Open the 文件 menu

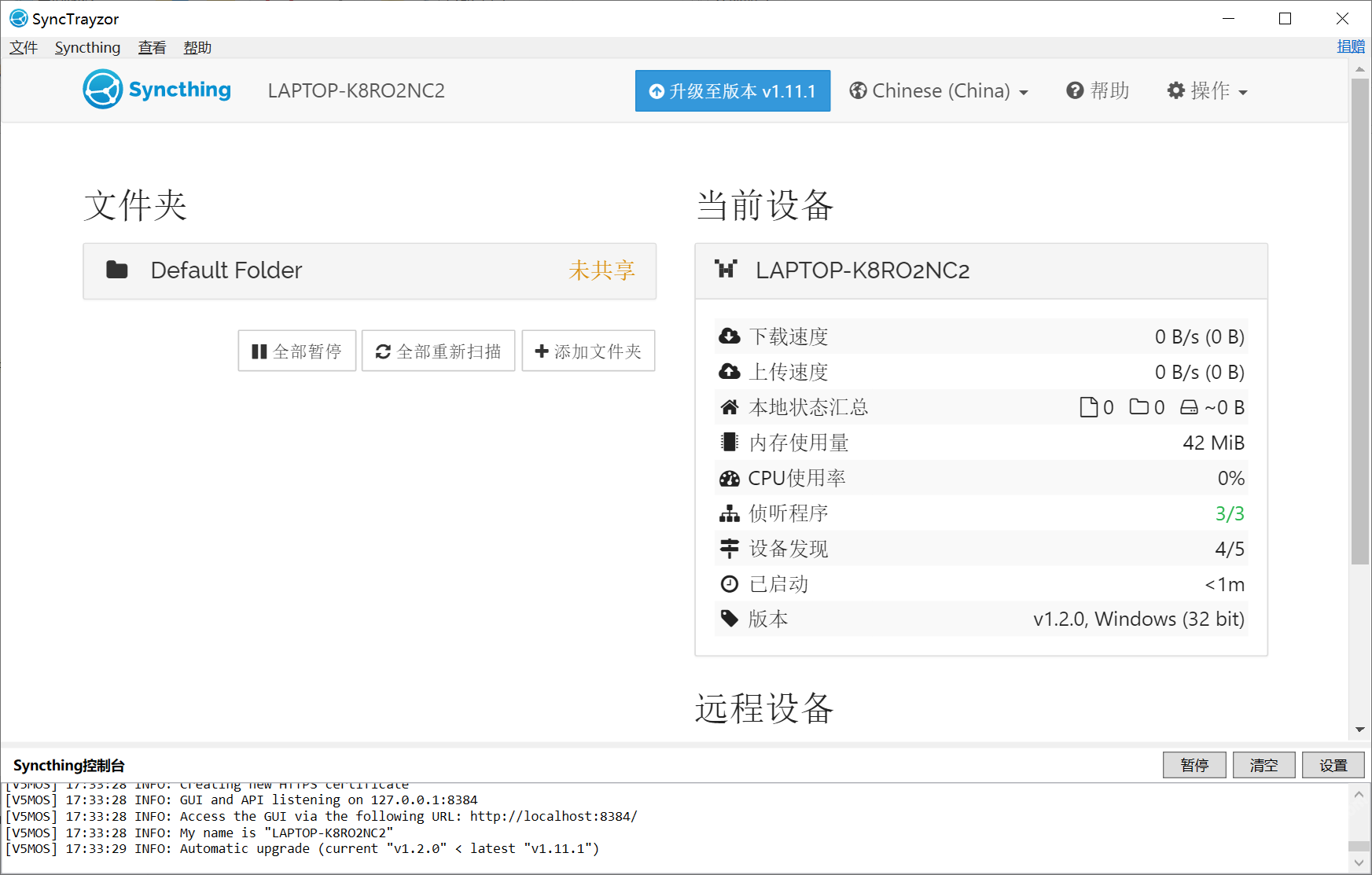[24, 47]
